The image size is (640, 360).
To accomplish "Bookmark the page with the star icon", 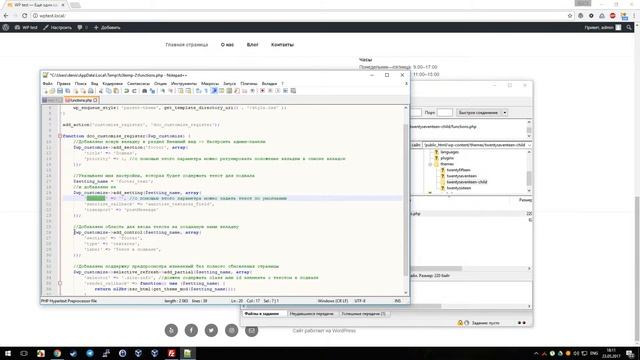I will pyautogui.click(x=570, y=16).
